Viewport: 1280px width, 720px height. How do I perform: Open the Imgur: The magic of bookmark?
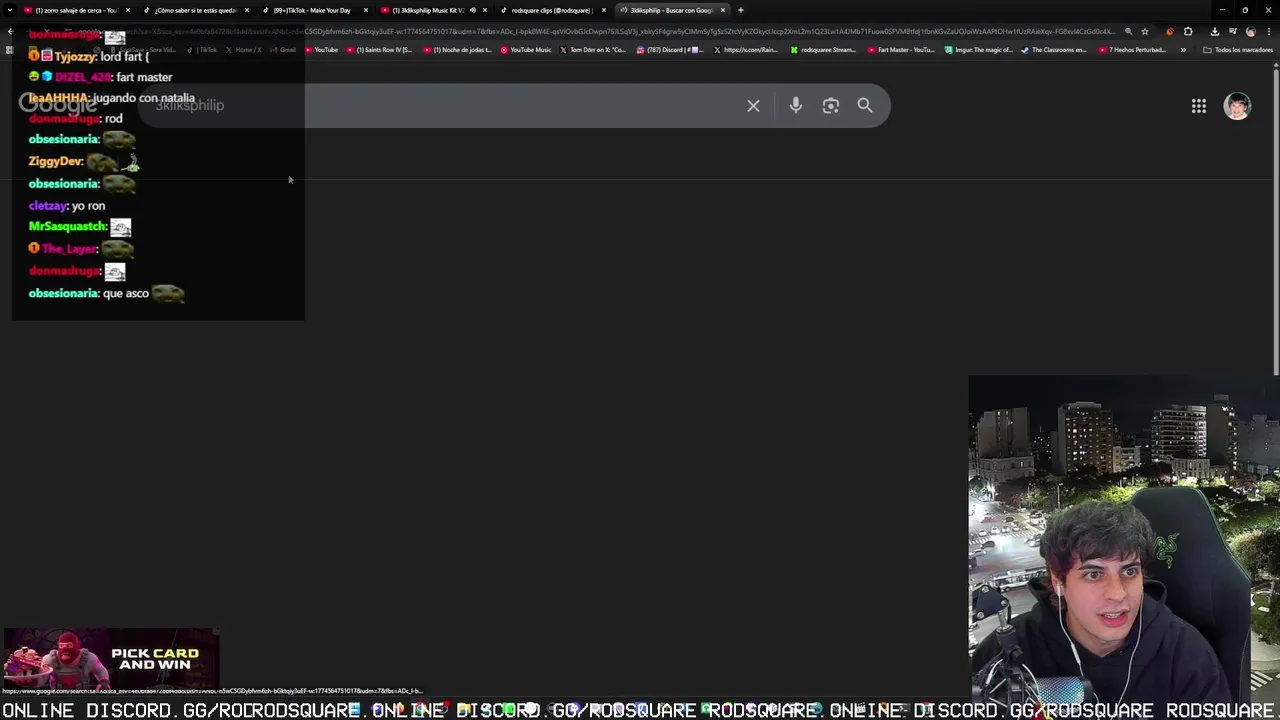(979, 50)
